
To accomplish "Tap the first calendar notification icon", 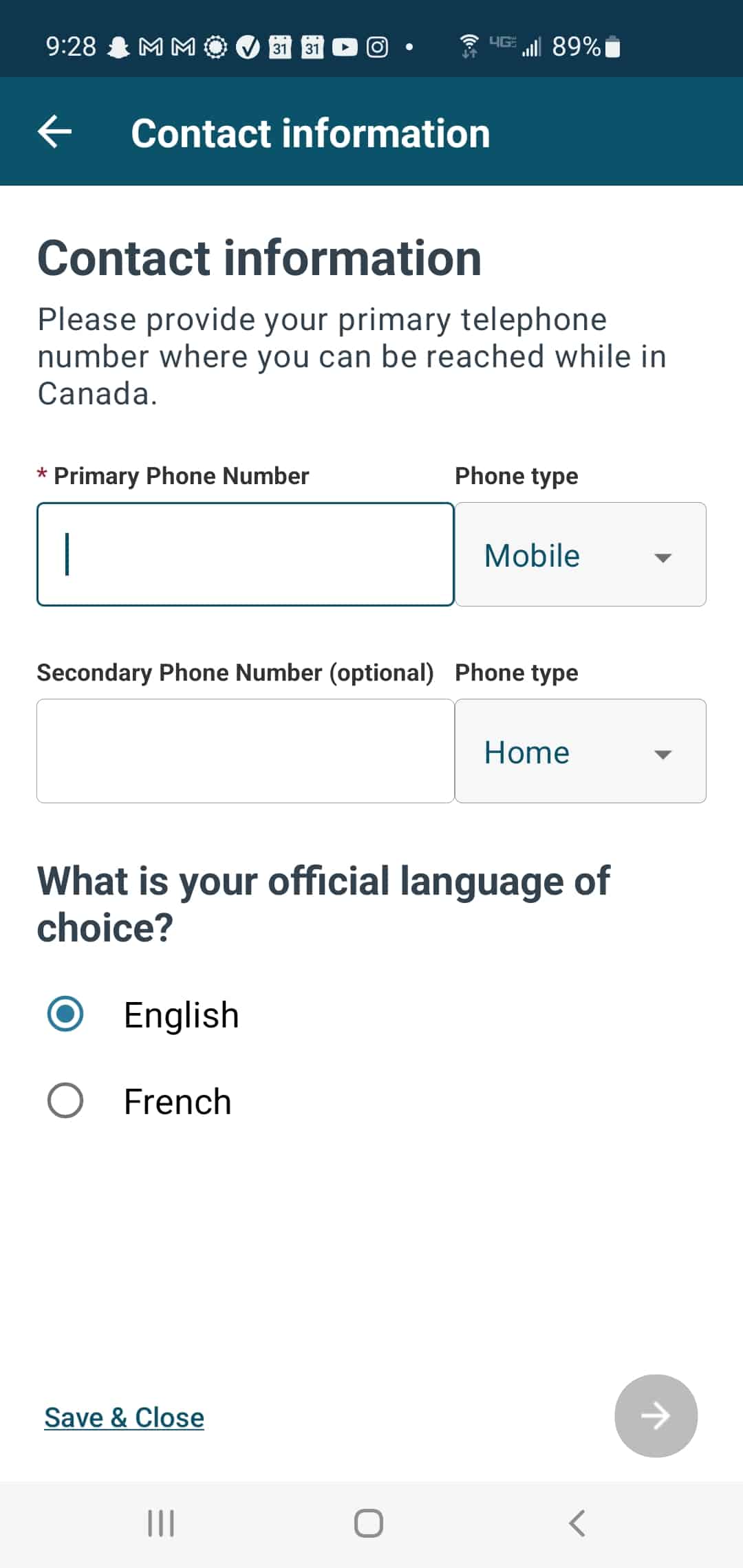I will click(280, 47).
